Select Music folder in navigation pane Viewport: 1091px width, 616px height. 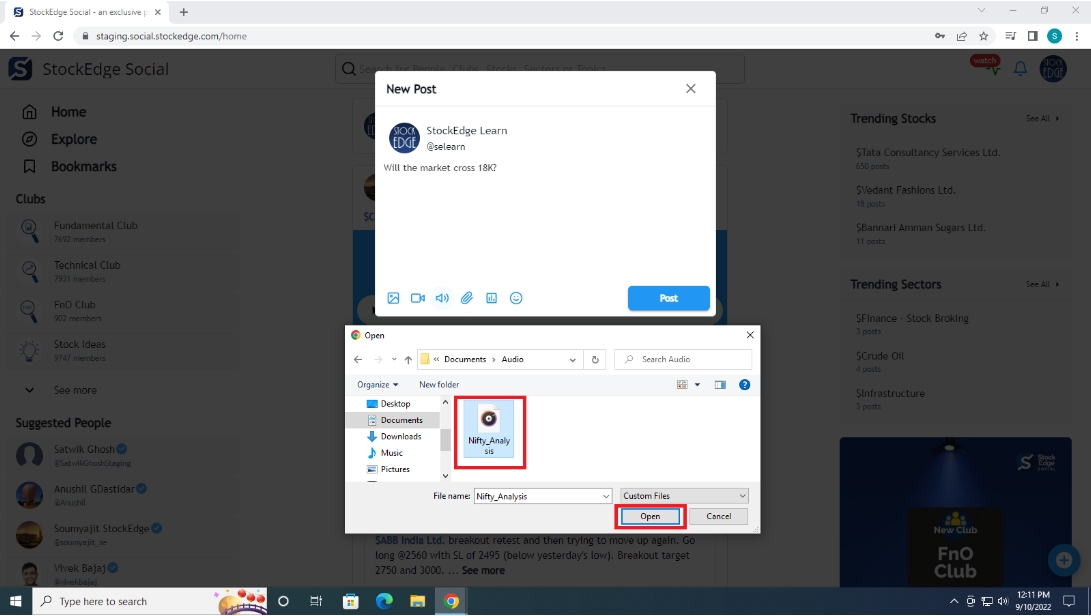(391, 453)
